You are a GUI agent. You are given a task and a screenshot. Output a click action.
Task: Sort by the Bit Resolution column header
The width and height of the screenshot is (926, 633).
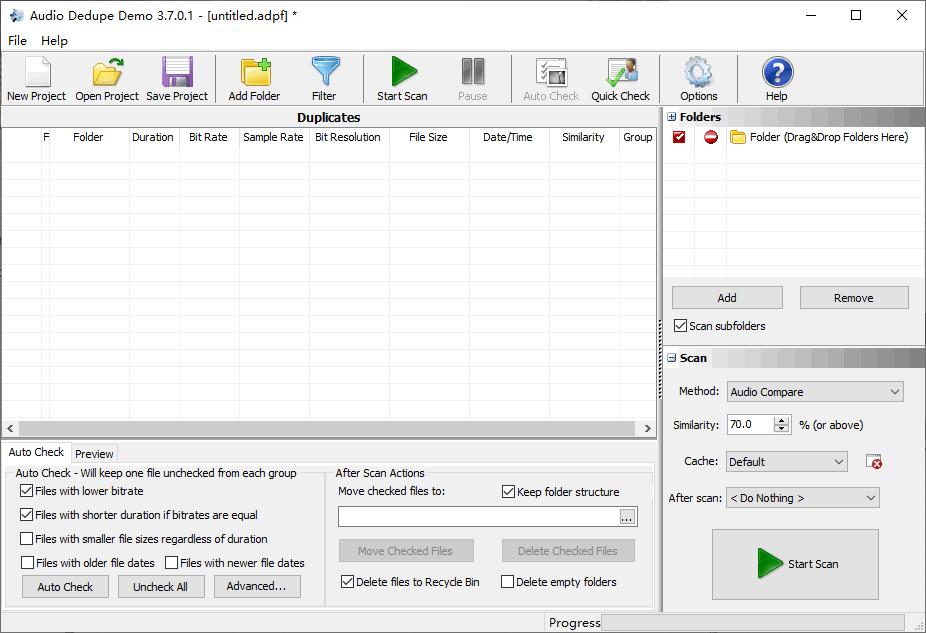coord(348,137)
